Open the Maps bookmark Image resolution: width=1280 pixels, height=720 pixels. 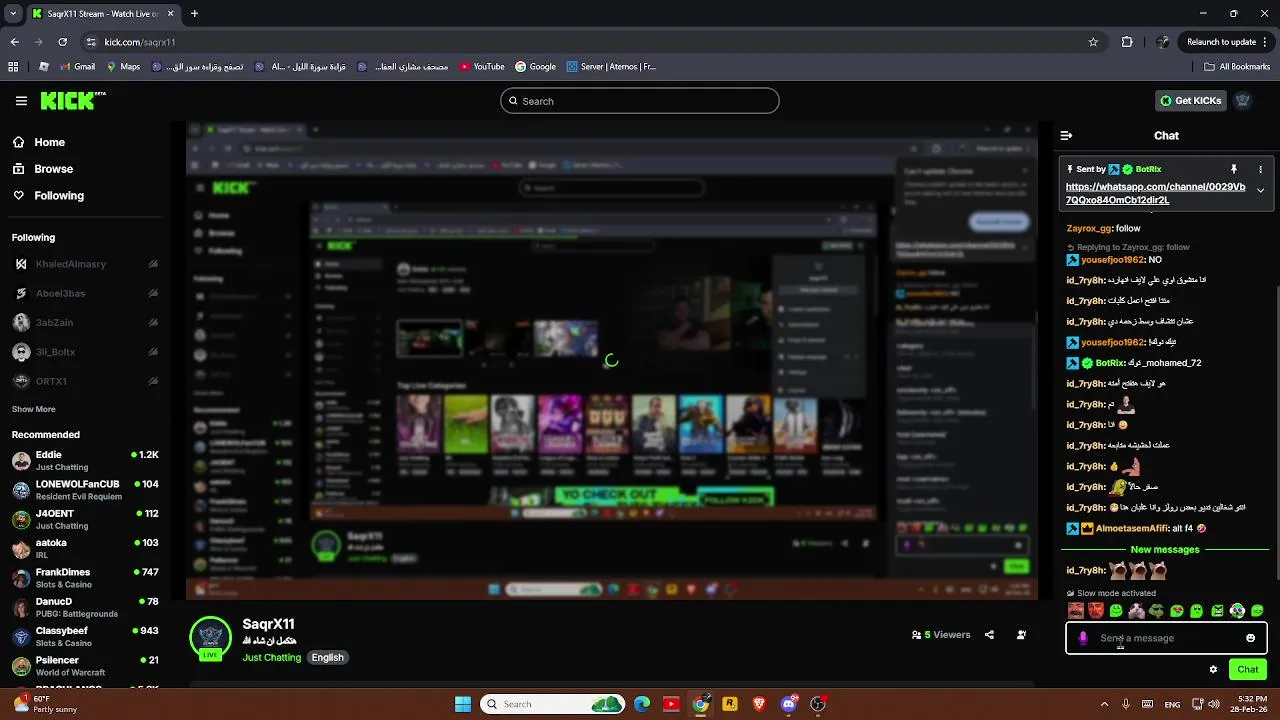(122, 67)
